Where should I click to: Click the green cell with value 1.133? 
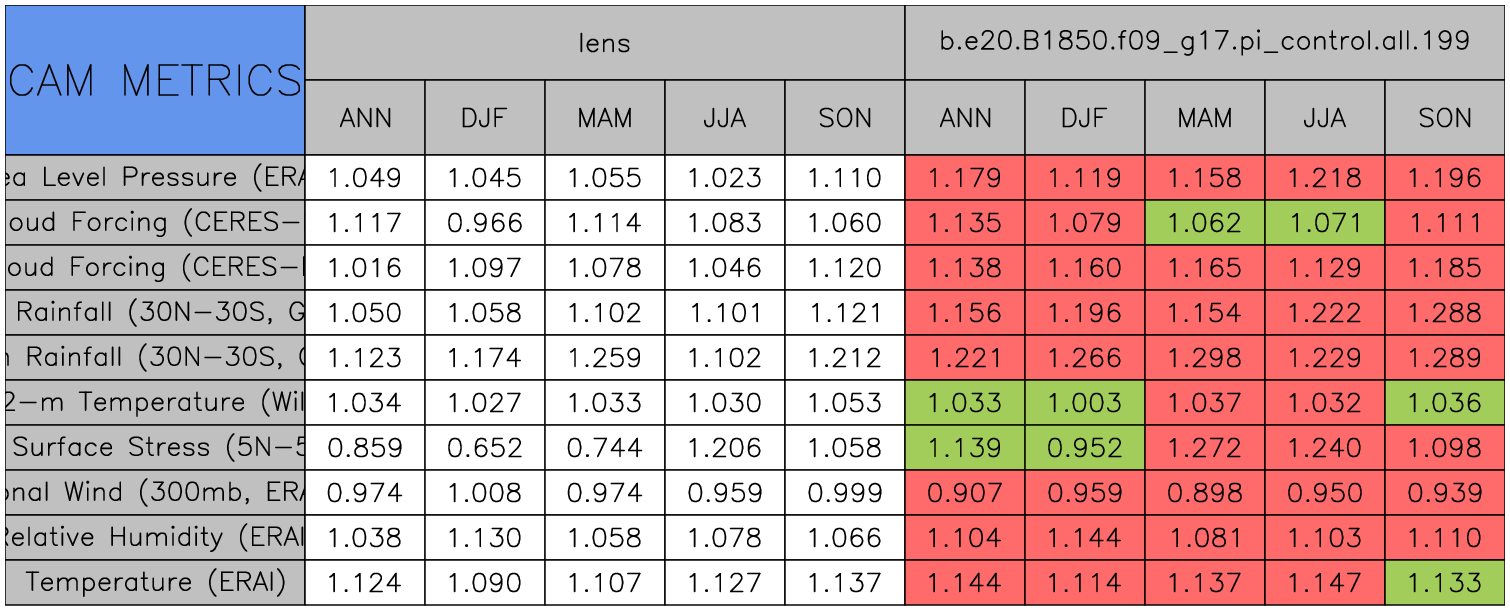[1445, 583]
